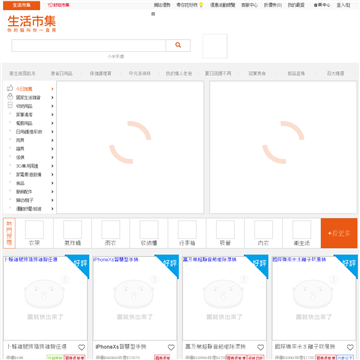Open the 衣架 hot search item
The width and height of the screenshot is (360, 360).
(34, 233)
